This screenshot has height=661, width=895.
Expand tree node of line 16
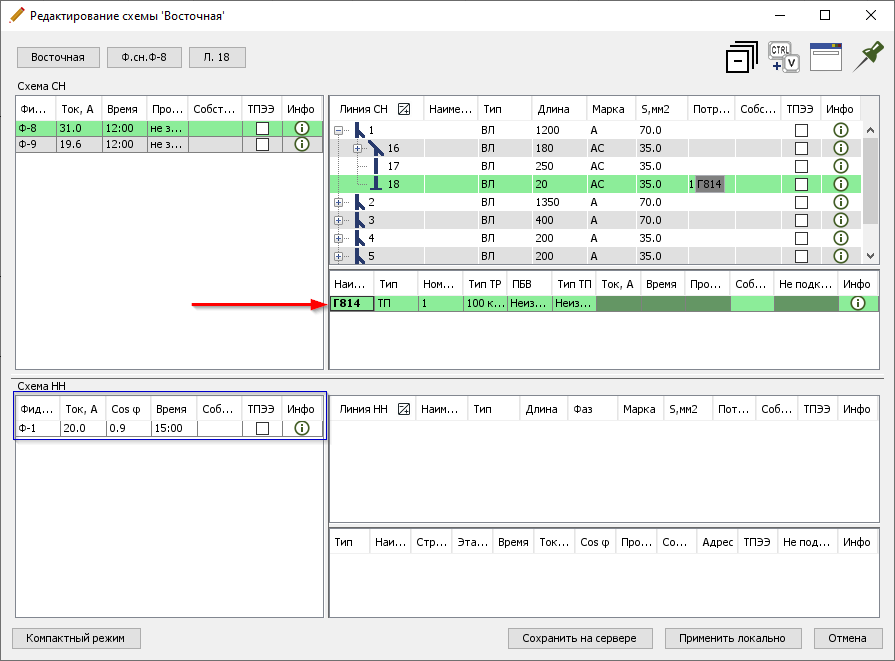pos(357,148)
